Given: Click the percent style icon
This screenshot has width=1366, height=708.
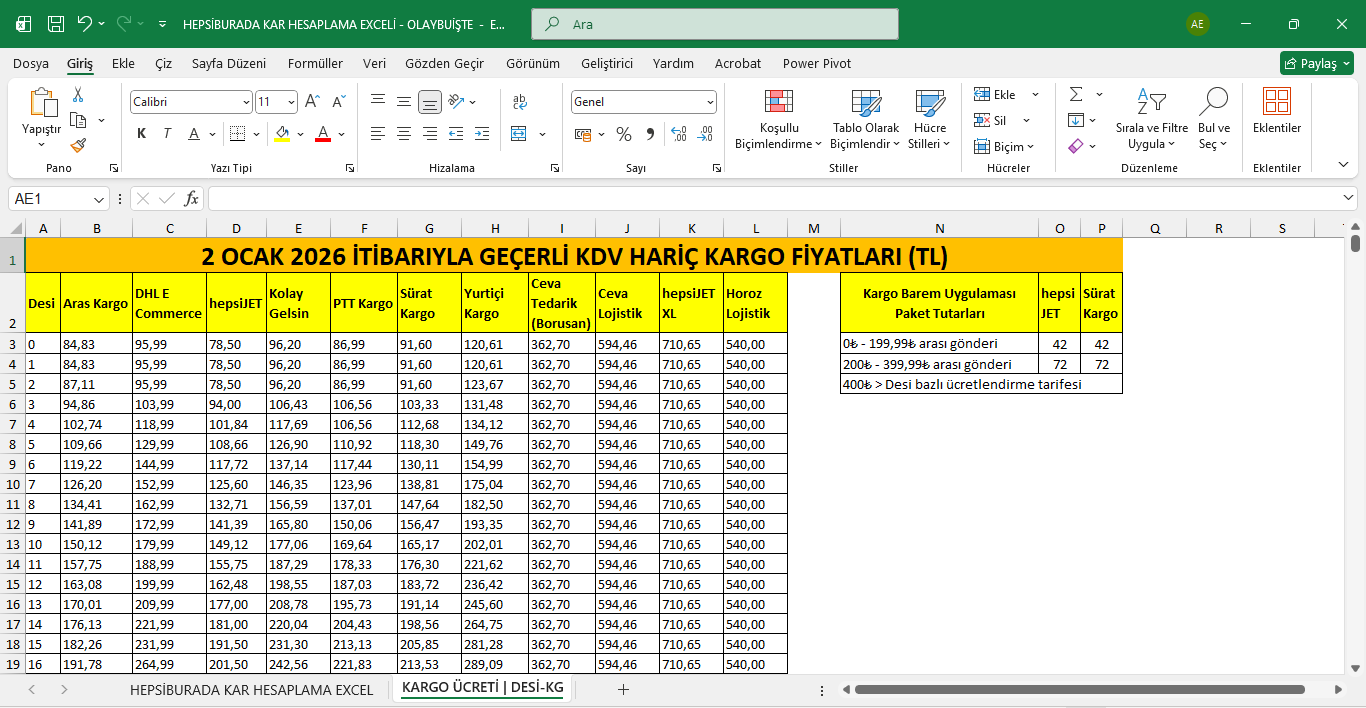Looking at the screenshot, I should click(x=624, y=134).
